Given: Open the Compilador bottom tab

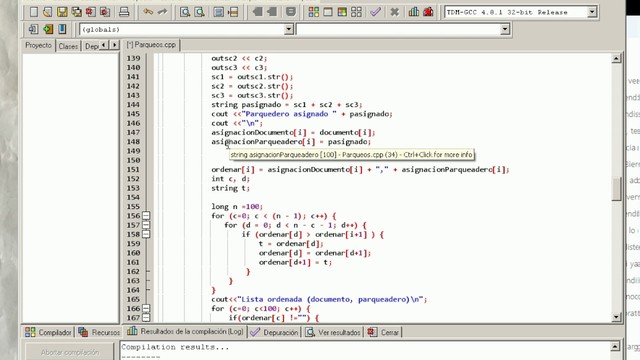Looking at the screenshot, I should (x=48, y=332).
